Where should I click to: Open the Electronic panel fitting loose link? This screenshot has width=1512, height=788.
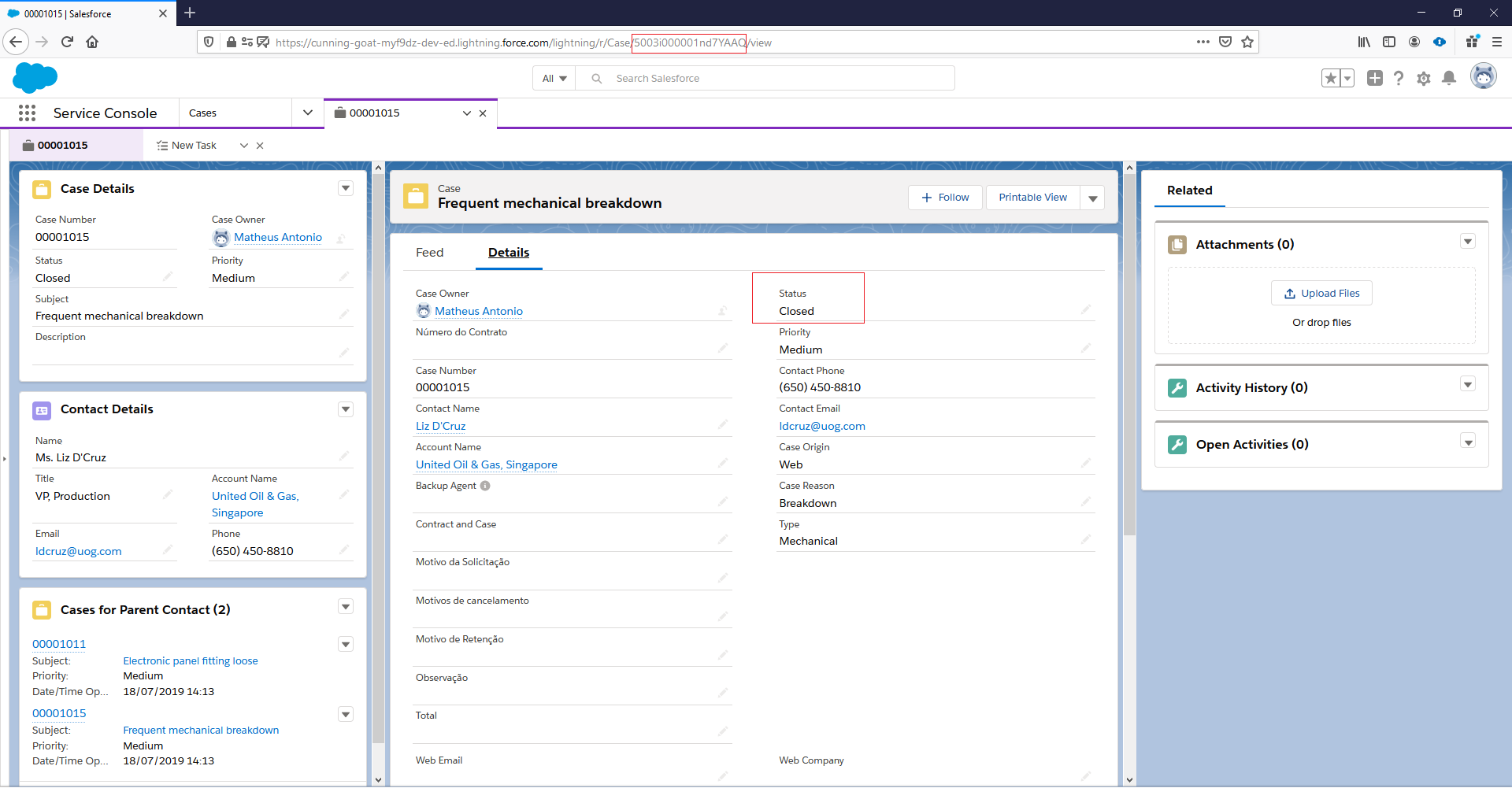[x=191, y=661]
